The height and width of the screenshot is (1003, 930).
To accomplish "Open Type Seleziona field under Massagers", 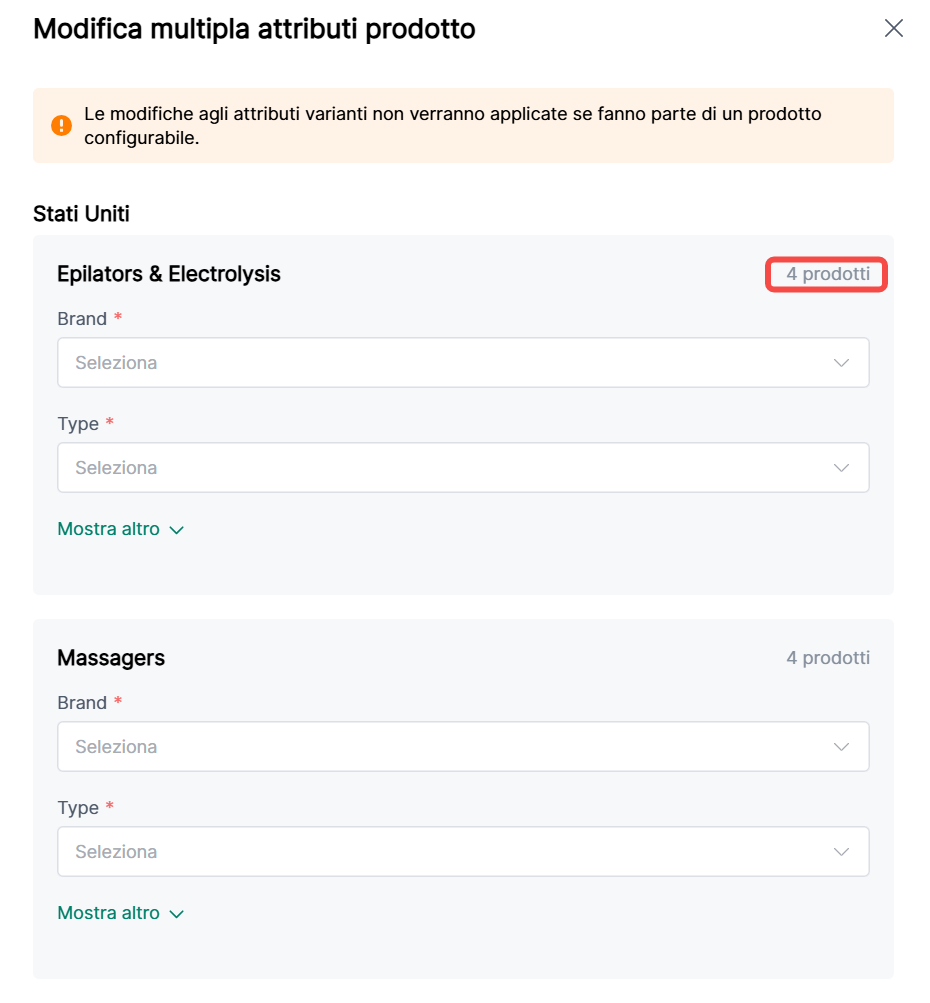I will [440, 852].
